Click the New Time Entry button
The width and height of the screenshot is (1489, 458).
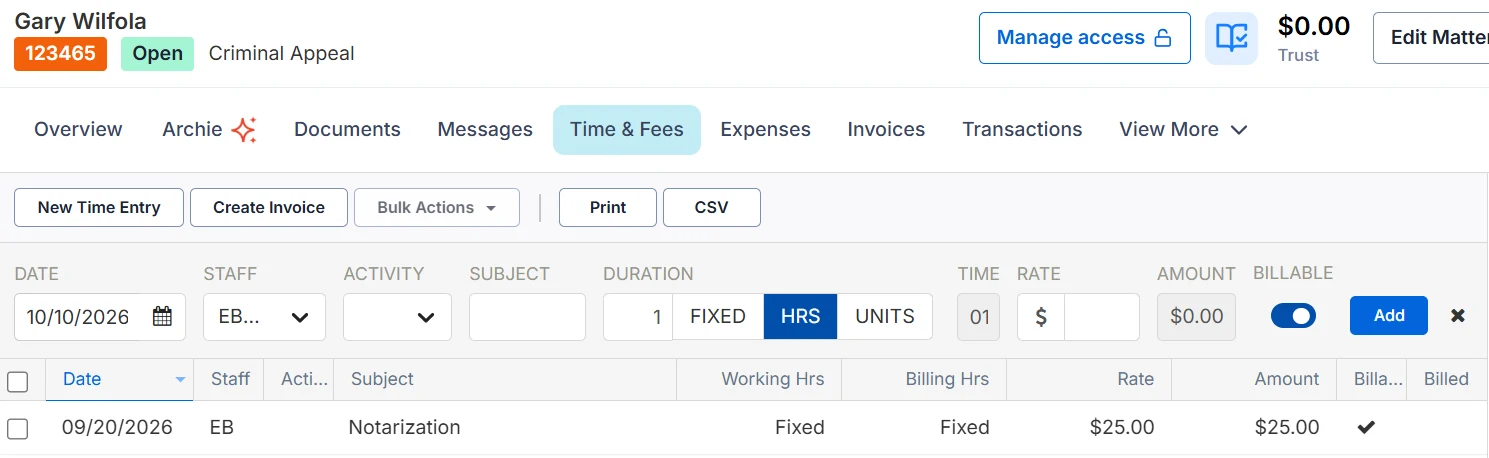[99, 207]
